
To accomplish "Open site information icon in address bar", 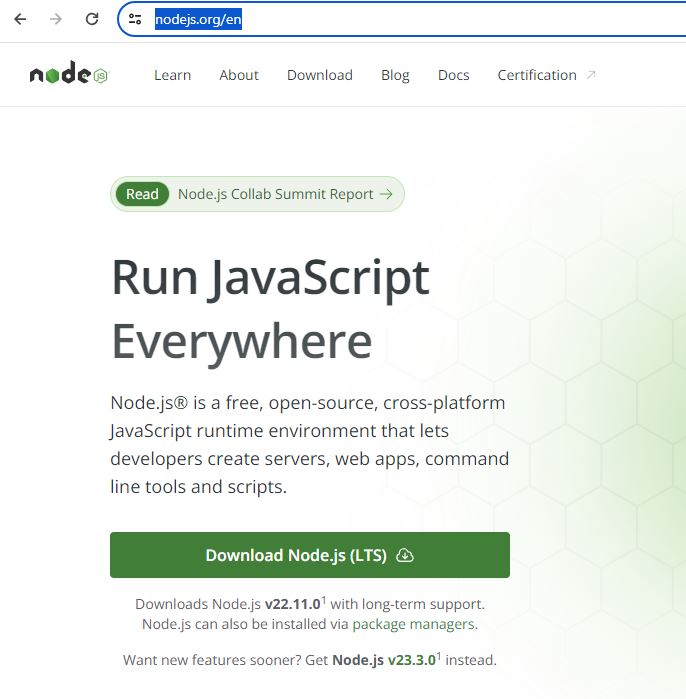I will [135, 19].
